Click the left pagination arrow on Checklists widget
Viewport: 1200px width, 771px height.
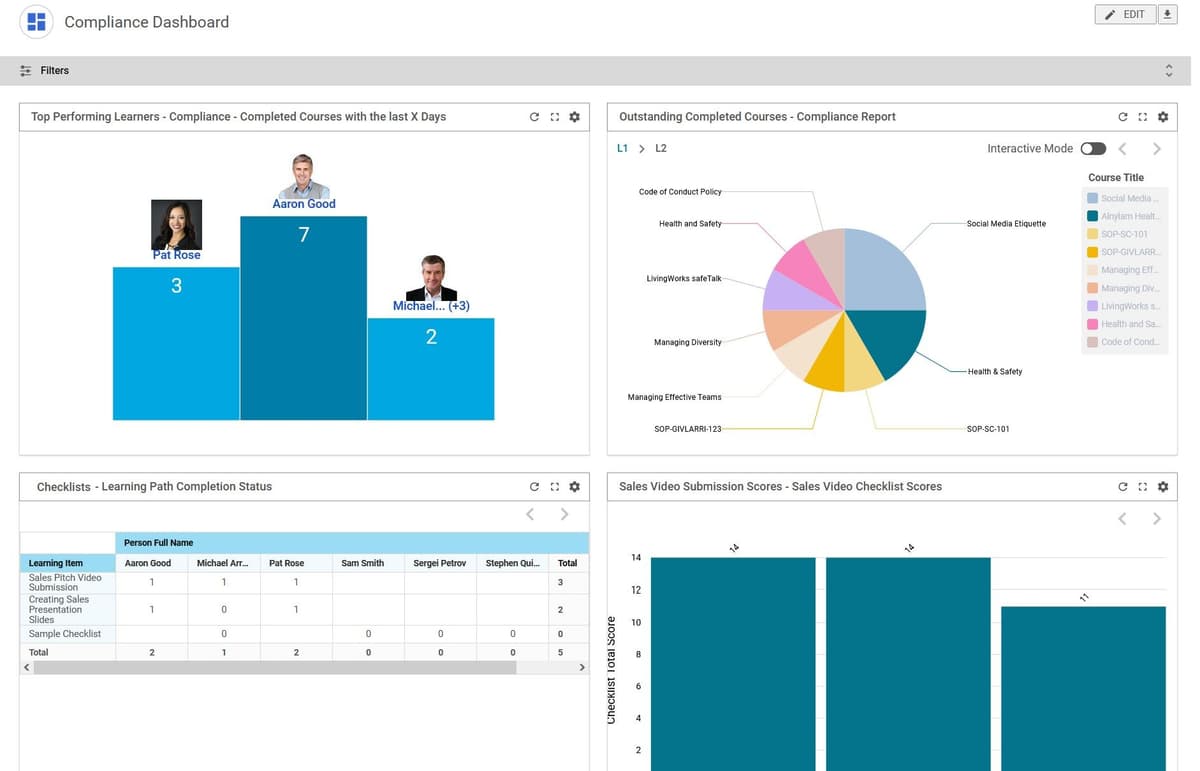click(x=529, y=514)
